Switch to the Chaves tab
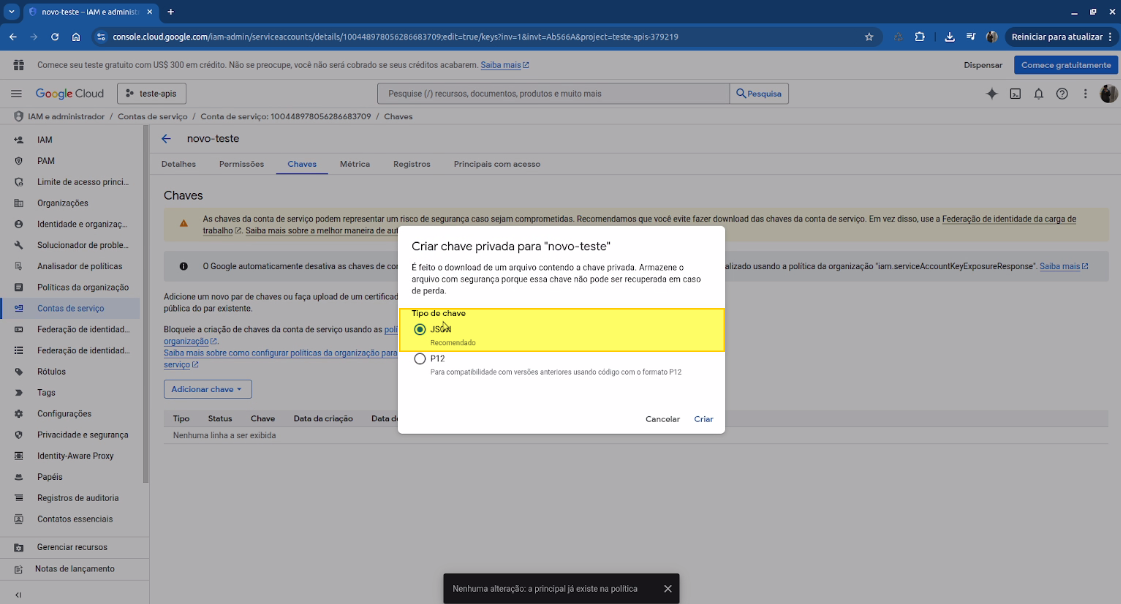This screenshot has width=1121, height=604. click(302, 164)
